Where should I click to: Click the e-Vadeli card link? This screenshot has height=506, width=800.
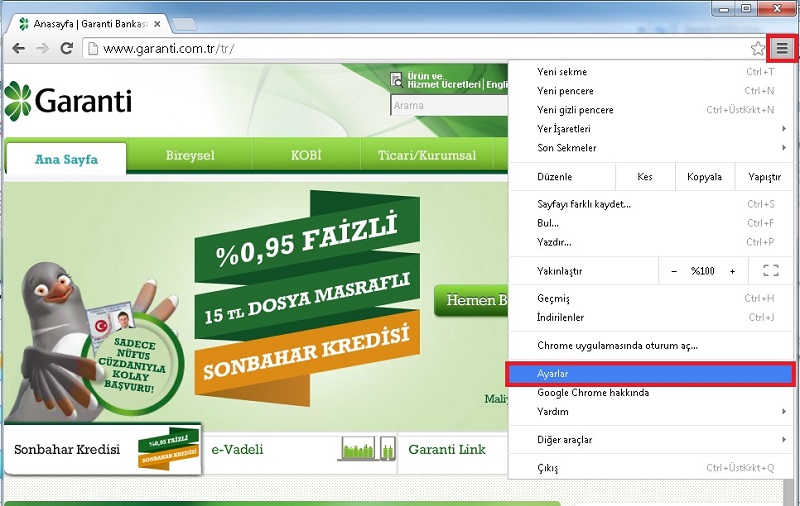(237, 449)
